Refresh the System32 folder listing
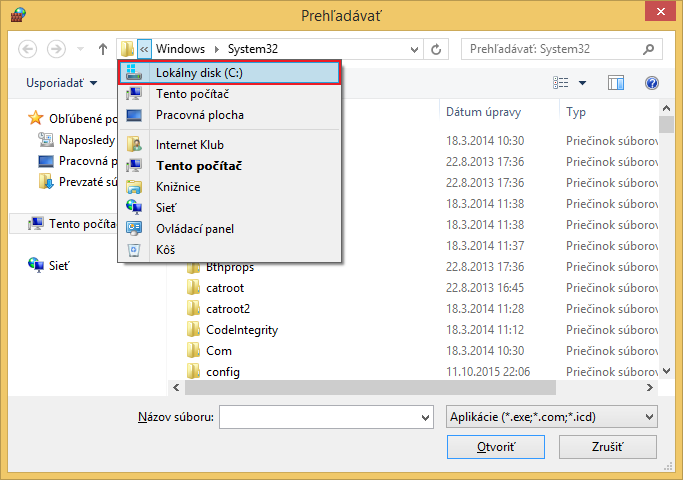683x480 pixels. [x=436, y=49]
